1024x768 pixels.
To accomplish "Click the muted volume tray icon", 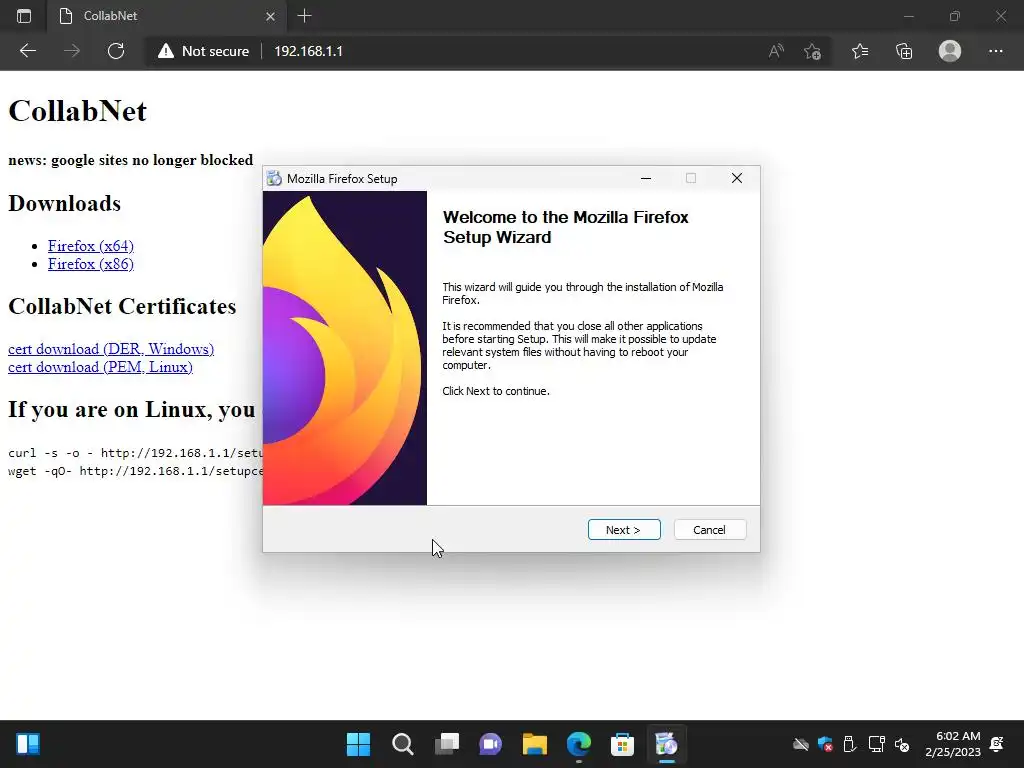I will point(902,744).
